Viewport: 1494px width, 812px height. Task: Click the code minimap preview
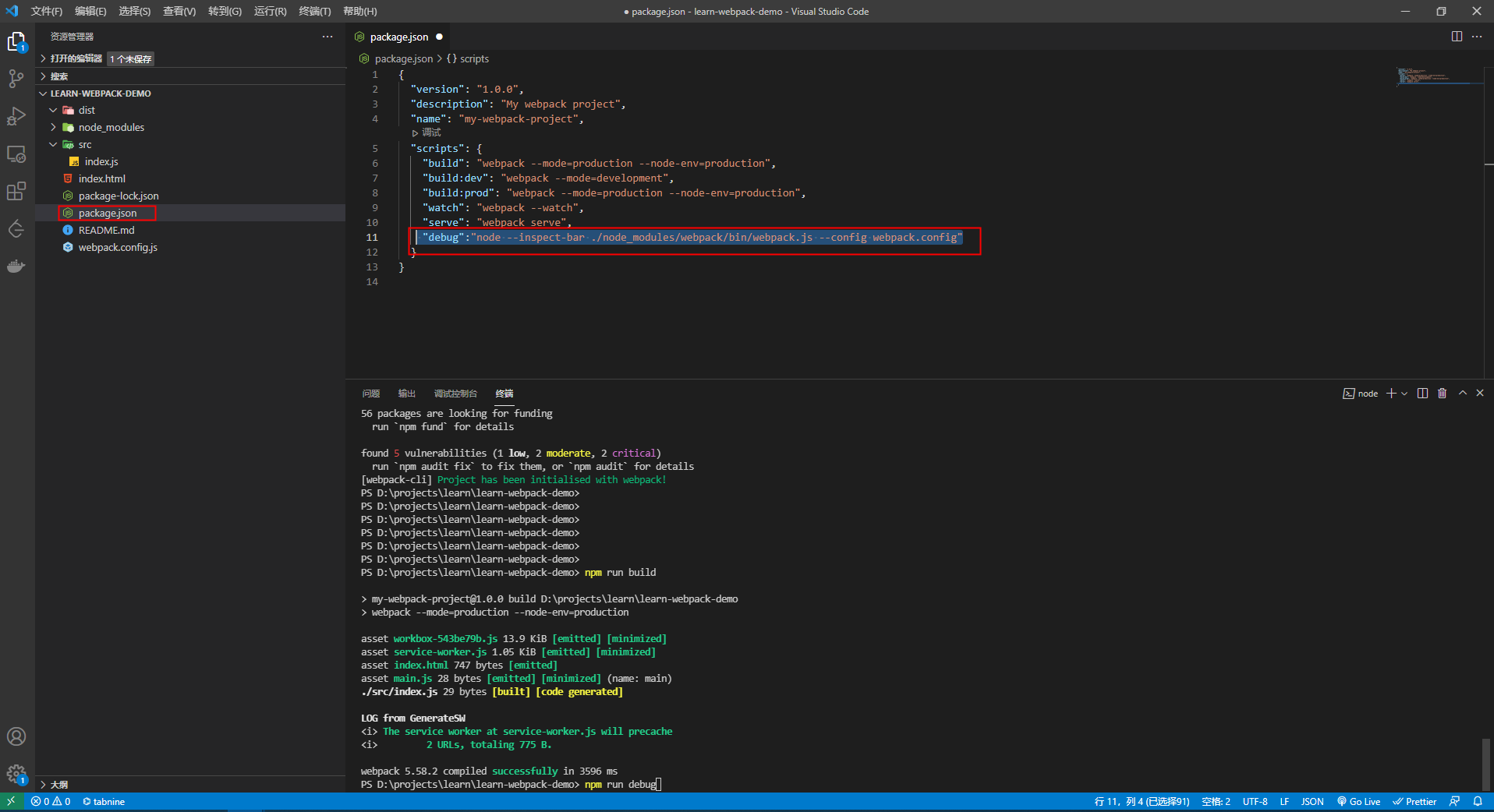pos(1439,76)
